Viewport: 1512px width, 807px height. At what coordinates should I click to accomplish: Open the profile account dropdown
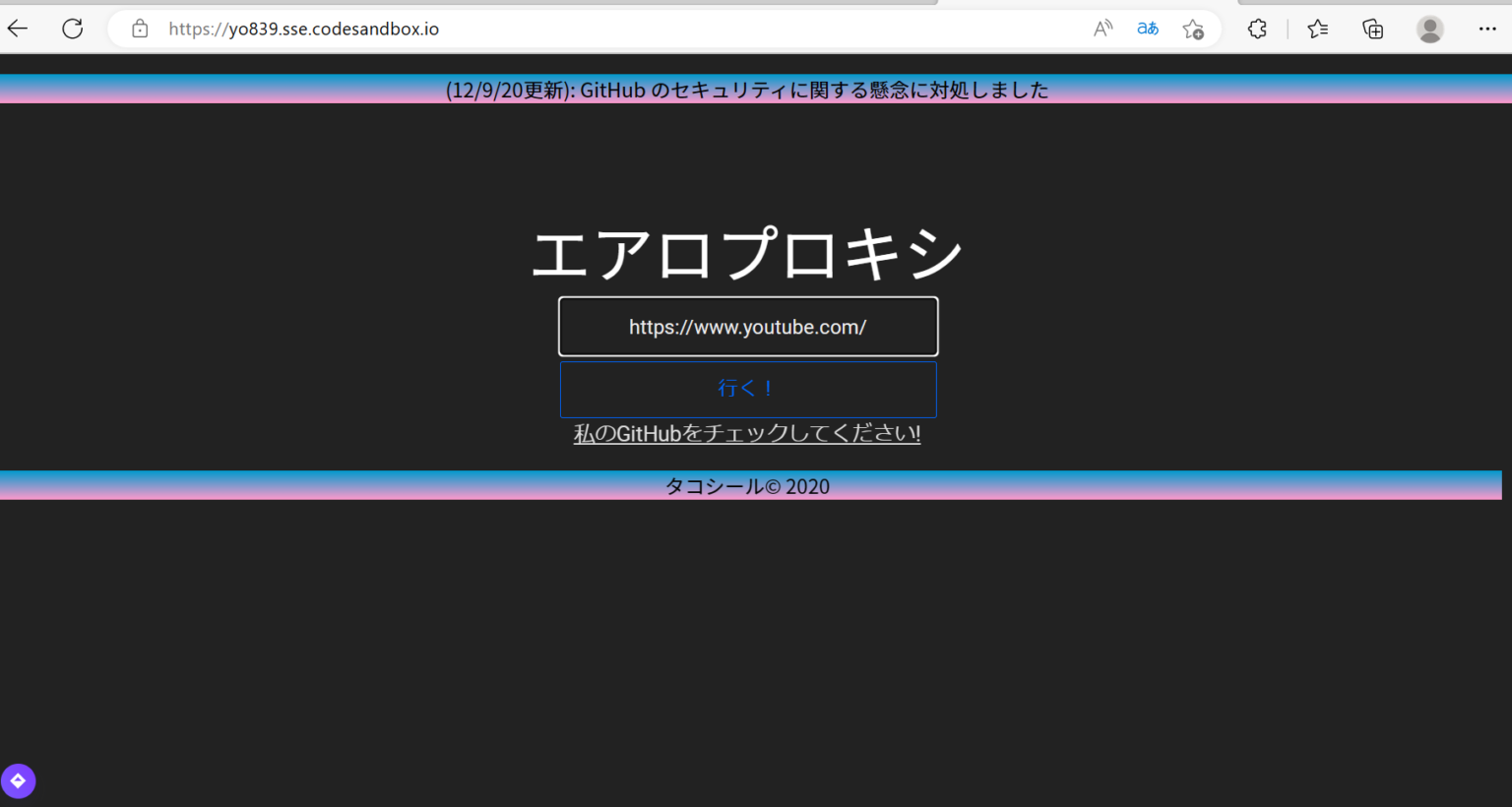click(1429, 29)
